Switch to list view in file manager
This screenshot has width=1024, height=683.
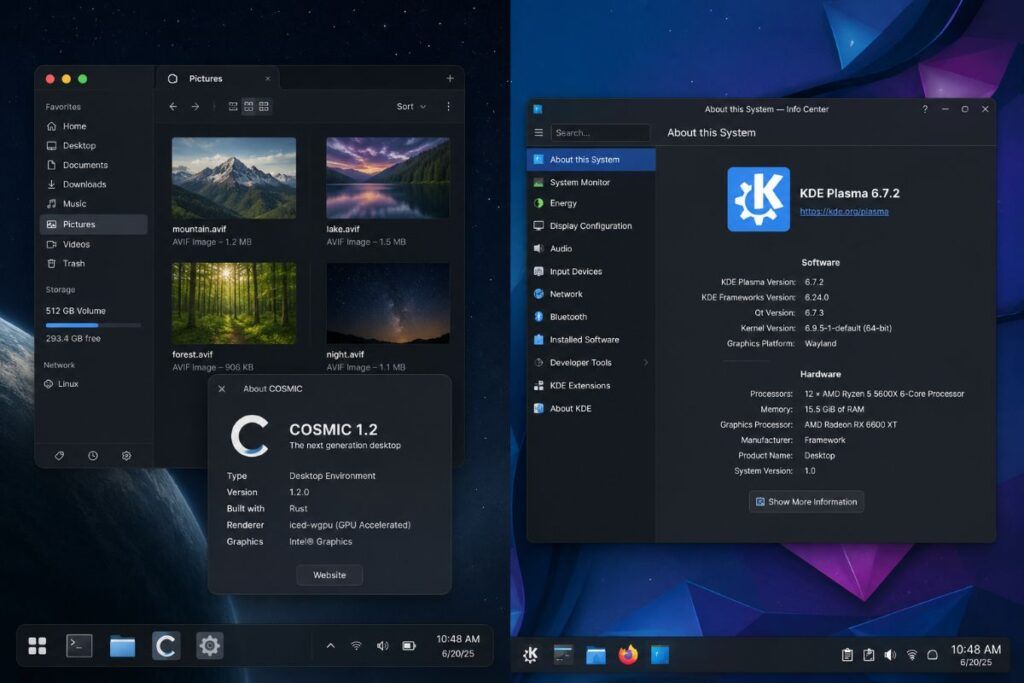[233, 106]
